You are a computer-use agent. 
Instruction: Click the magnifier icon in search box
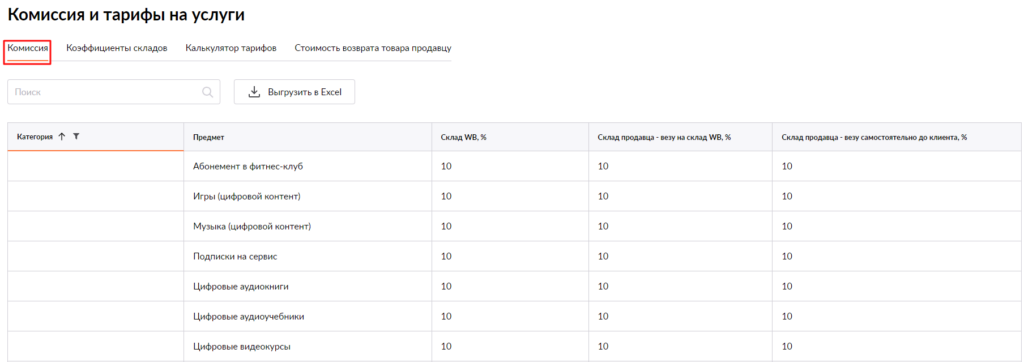coord(208,92)
